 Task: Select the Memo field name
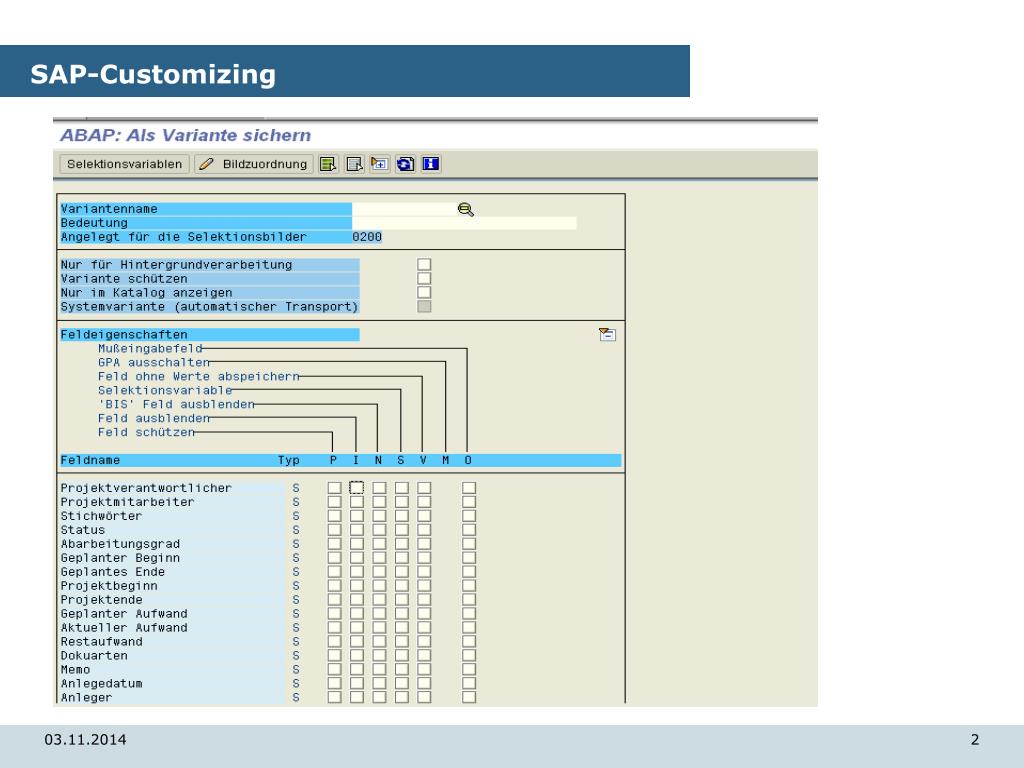pos(75,669)
